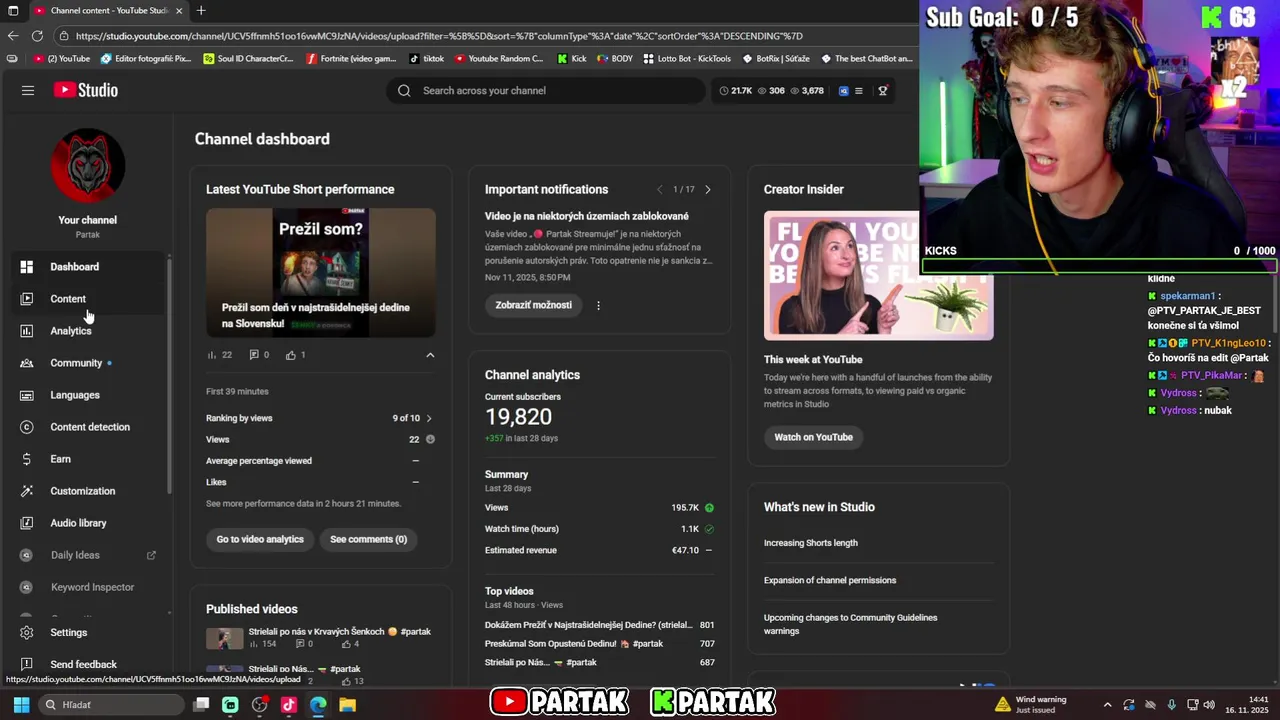Screen dimensions: 1280x720
Task: Open File Explorer from the taskbar
Action: coord(347,705)
